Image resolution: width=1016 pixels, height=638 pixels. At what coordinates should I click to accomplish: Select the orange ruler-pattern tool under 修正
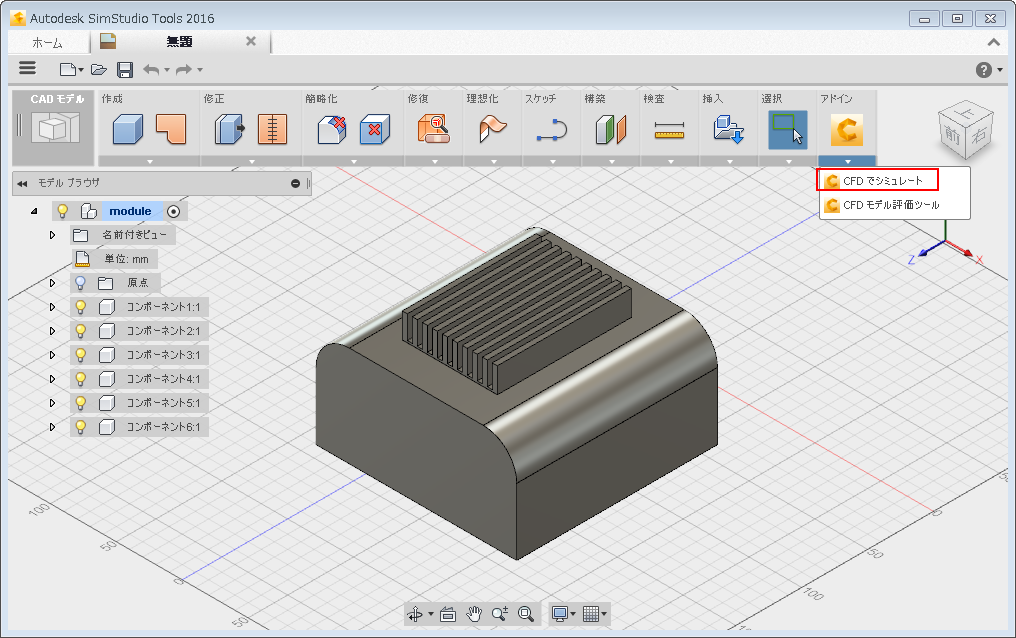coord(273,129)
